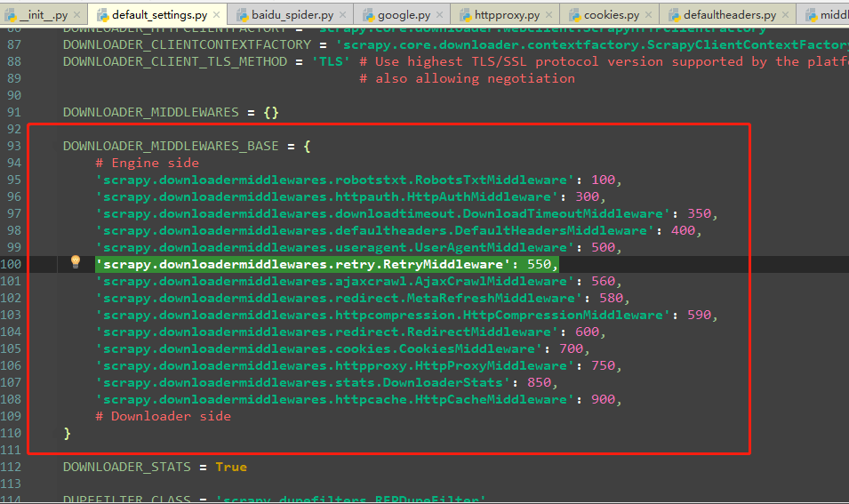This screenshot has width=849, height=504.
Task: Click the True value of DOWNLOADER_STATS
Action: (x=231, y=467)
